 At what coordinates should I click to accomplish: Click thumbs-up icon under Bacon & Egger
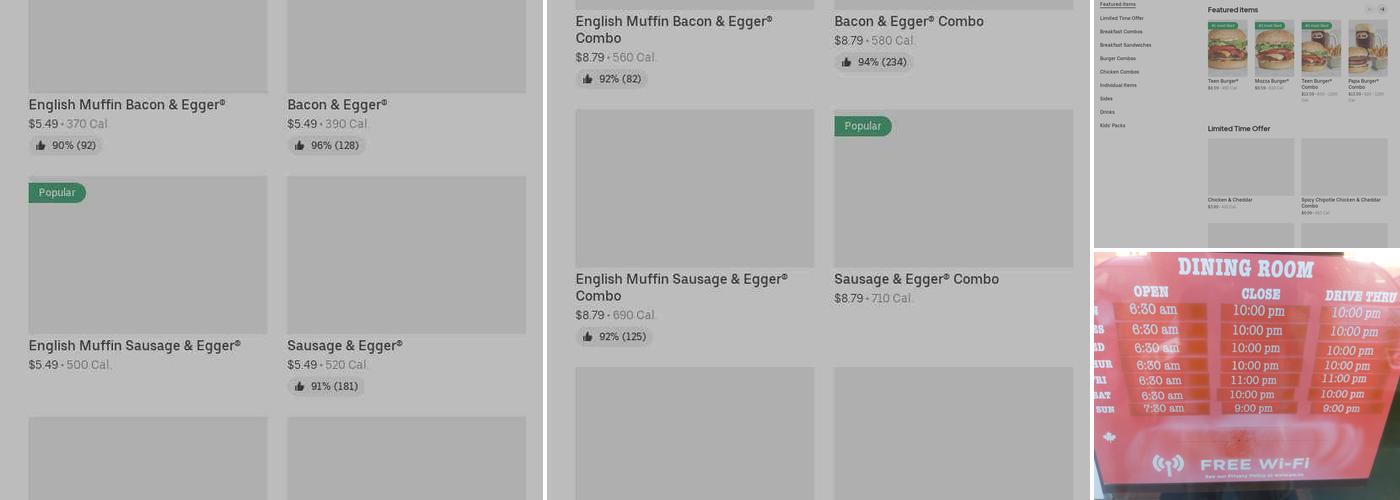(x=299, y=146)
